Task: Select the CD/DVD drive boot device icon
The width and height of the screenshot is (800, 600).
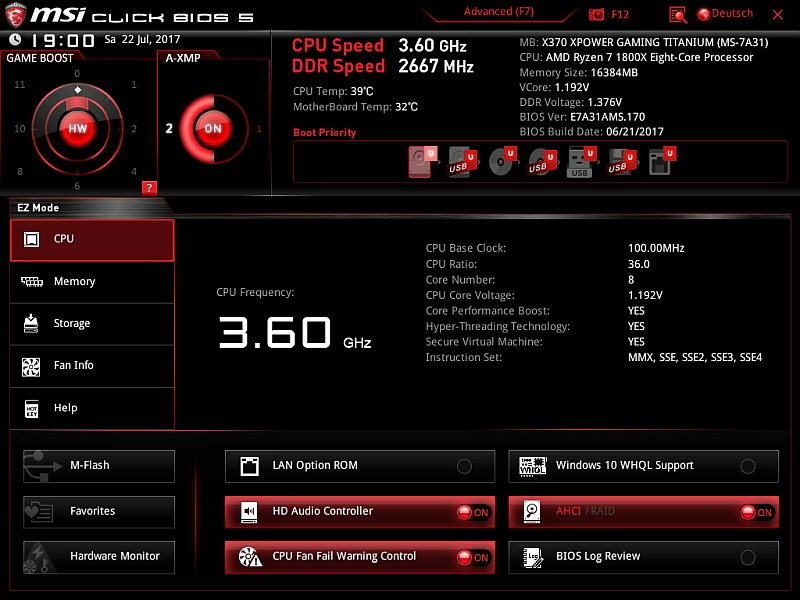Action: coord(502,162)
